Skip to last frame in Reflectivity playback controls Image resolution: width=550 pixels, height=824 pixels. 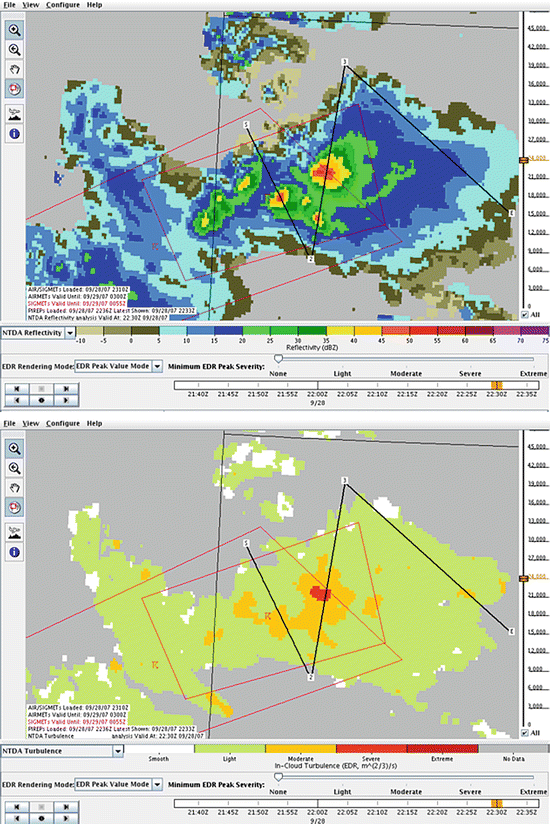point(66,389)
